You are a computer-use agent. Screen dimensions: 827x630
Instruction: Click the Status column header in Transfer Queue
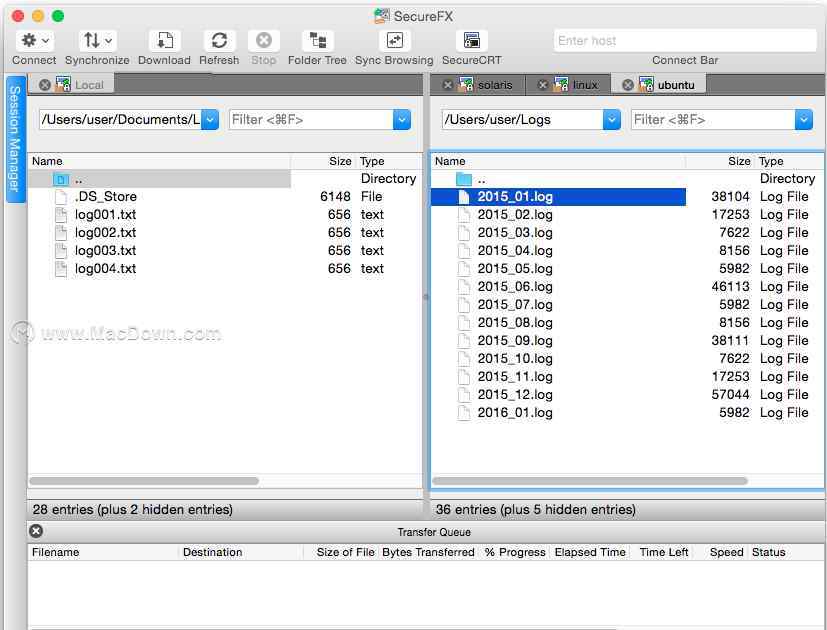point(786,552)
